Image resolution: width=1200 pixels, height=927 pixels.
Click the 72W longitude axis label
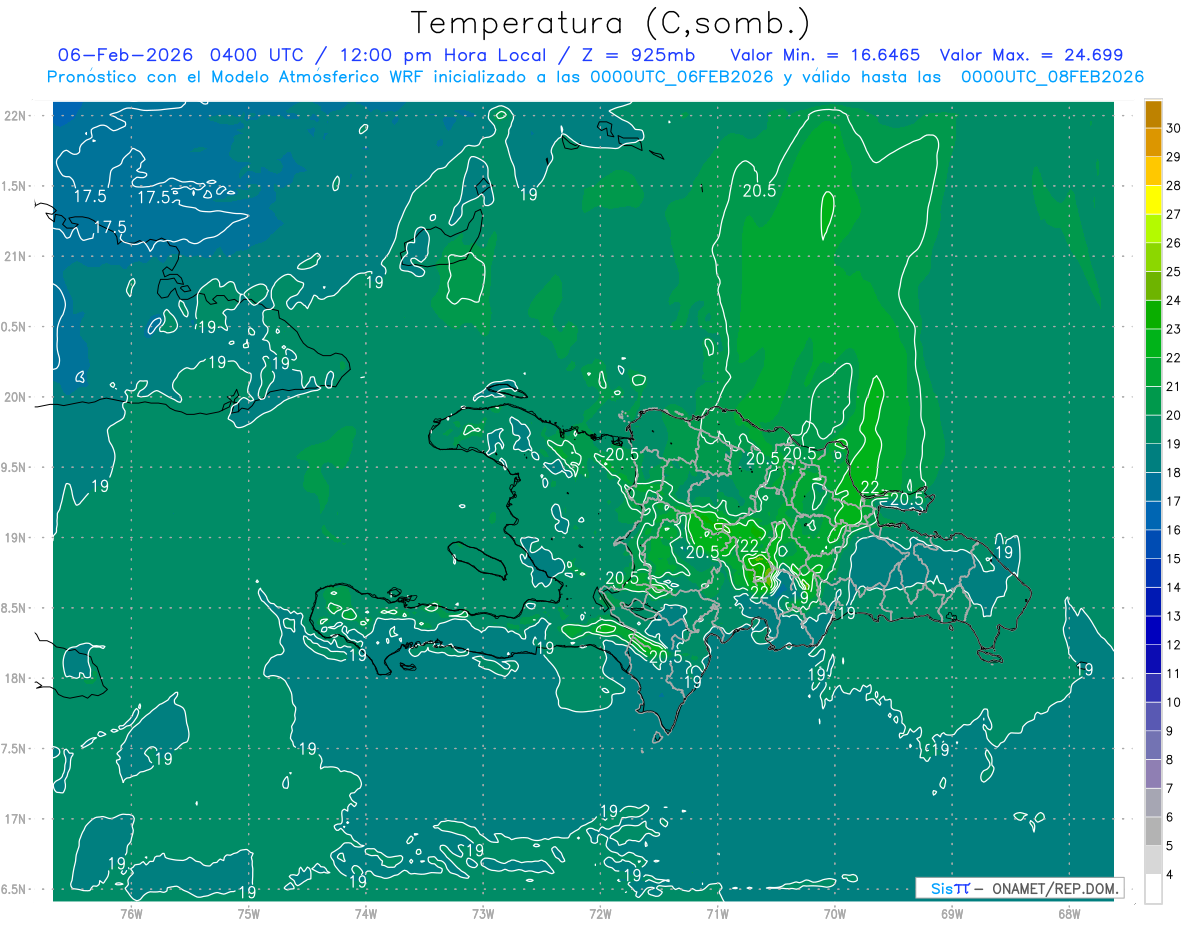(600, 913)
